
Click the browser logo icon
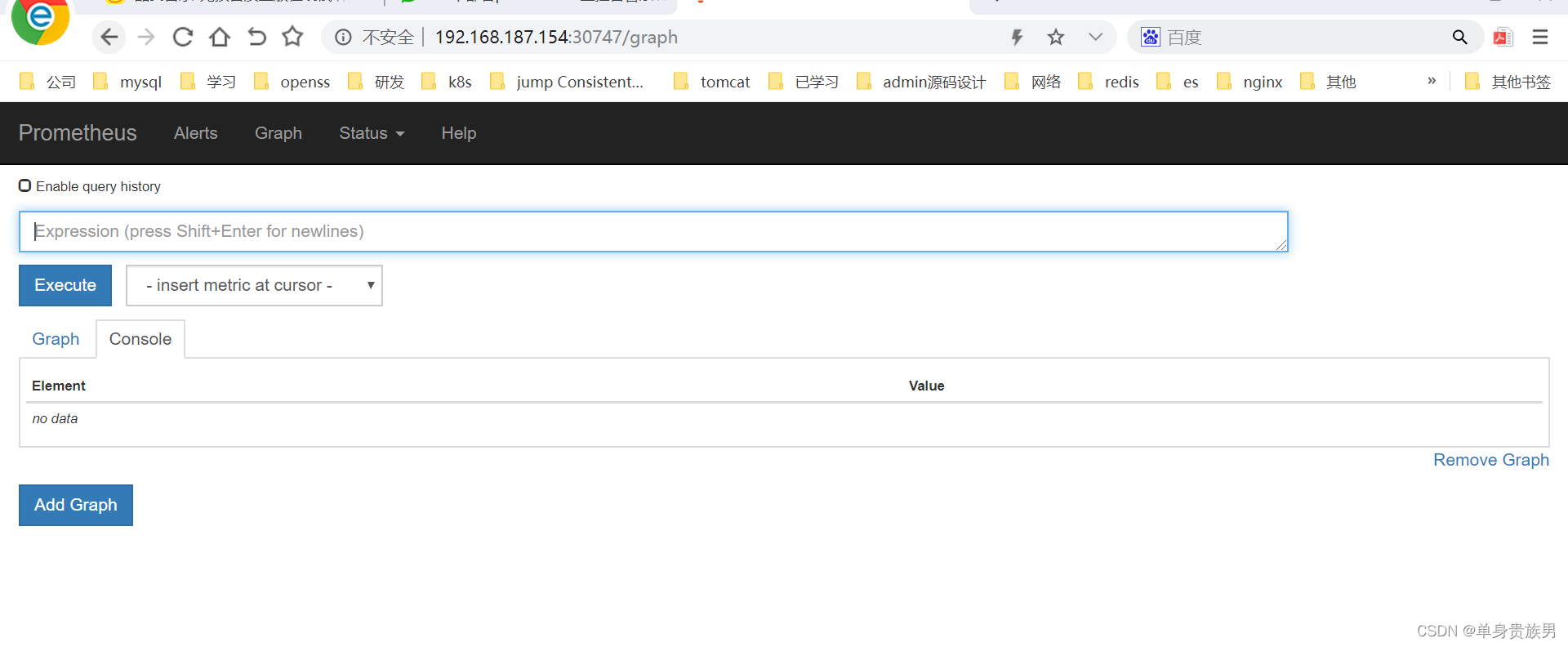coord(40,20)
